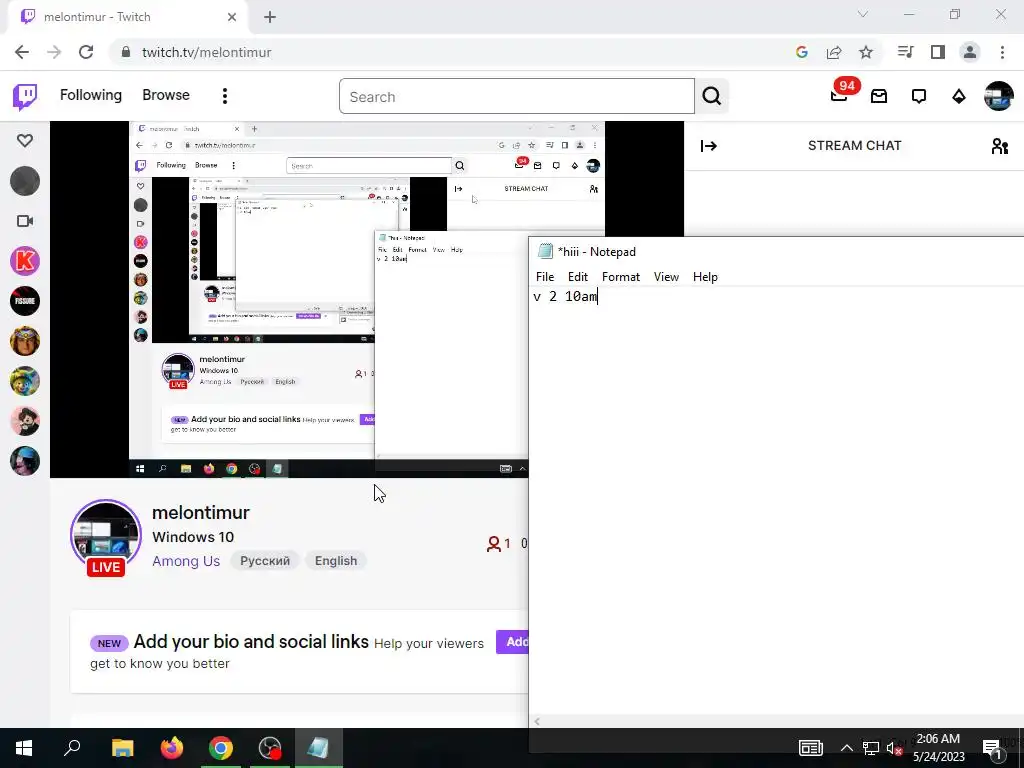Switch to OBS Studio in taskbar
The width and height of the screenshot is (1024, 768).
(x=270, y=748)
